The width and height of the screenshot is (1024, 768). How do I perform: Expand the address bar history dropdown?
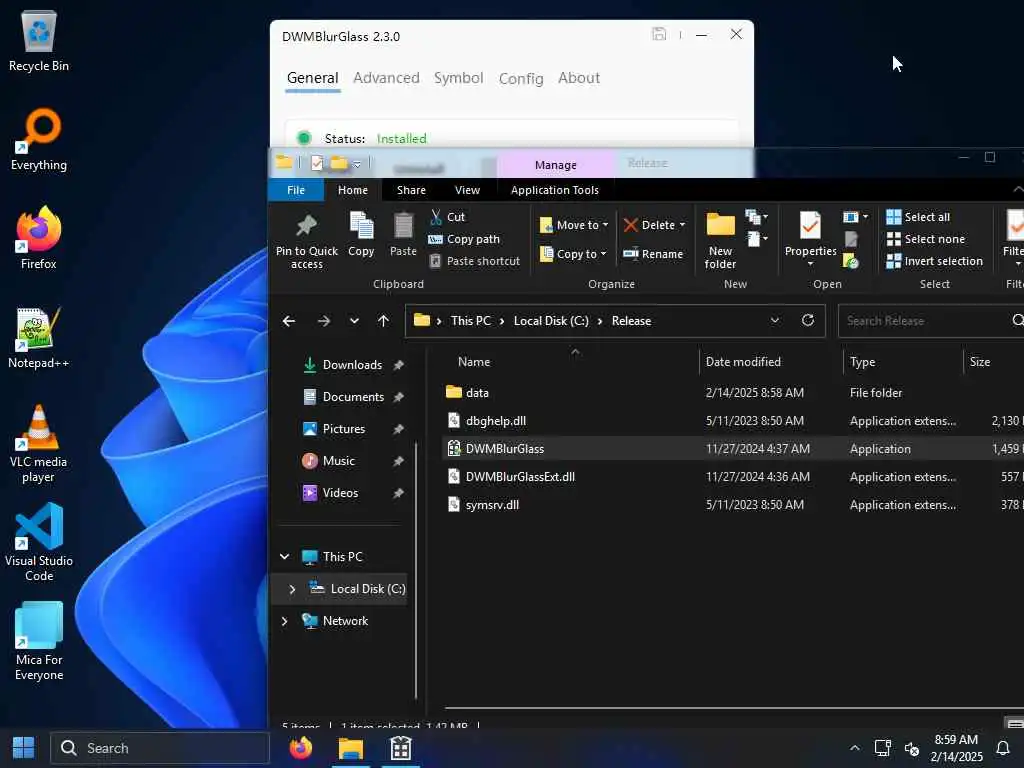tap(775, 320)
